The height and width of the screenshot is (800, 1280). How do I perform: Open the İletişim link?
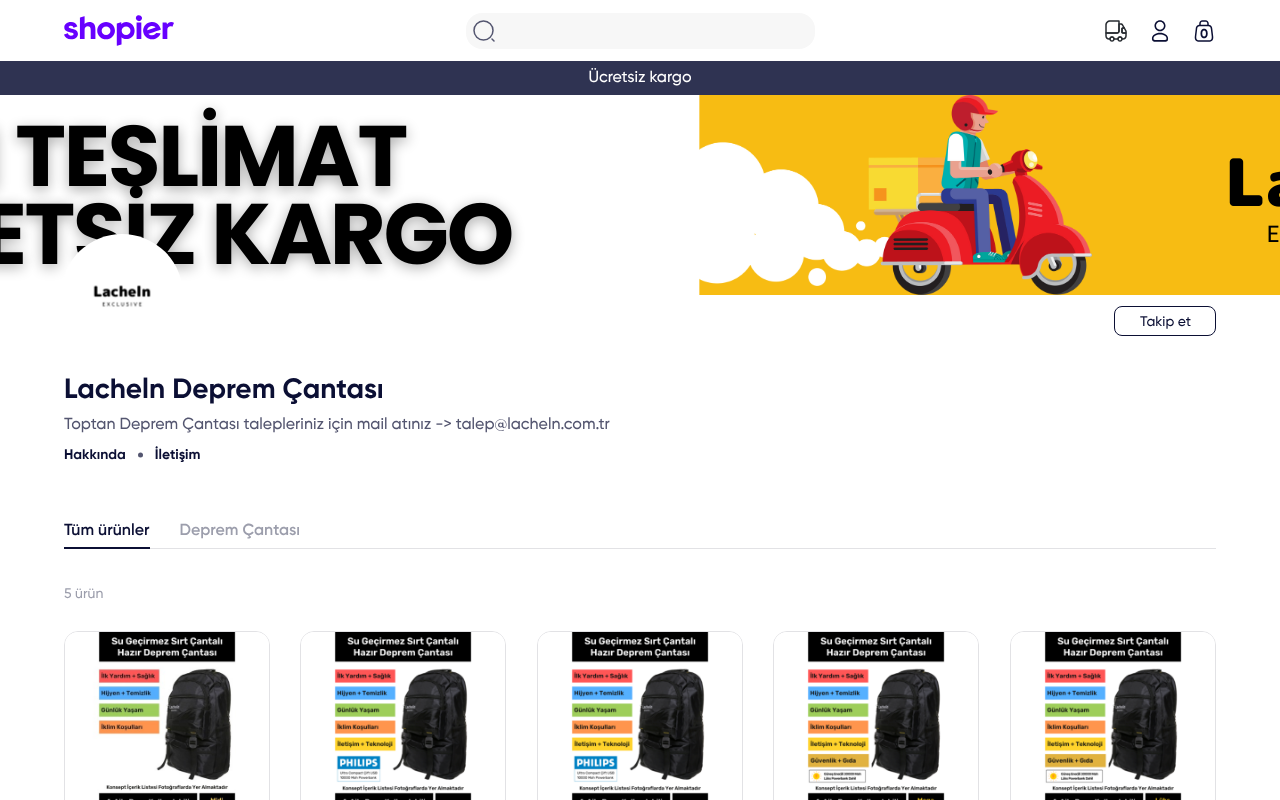[x=177, y=454]
